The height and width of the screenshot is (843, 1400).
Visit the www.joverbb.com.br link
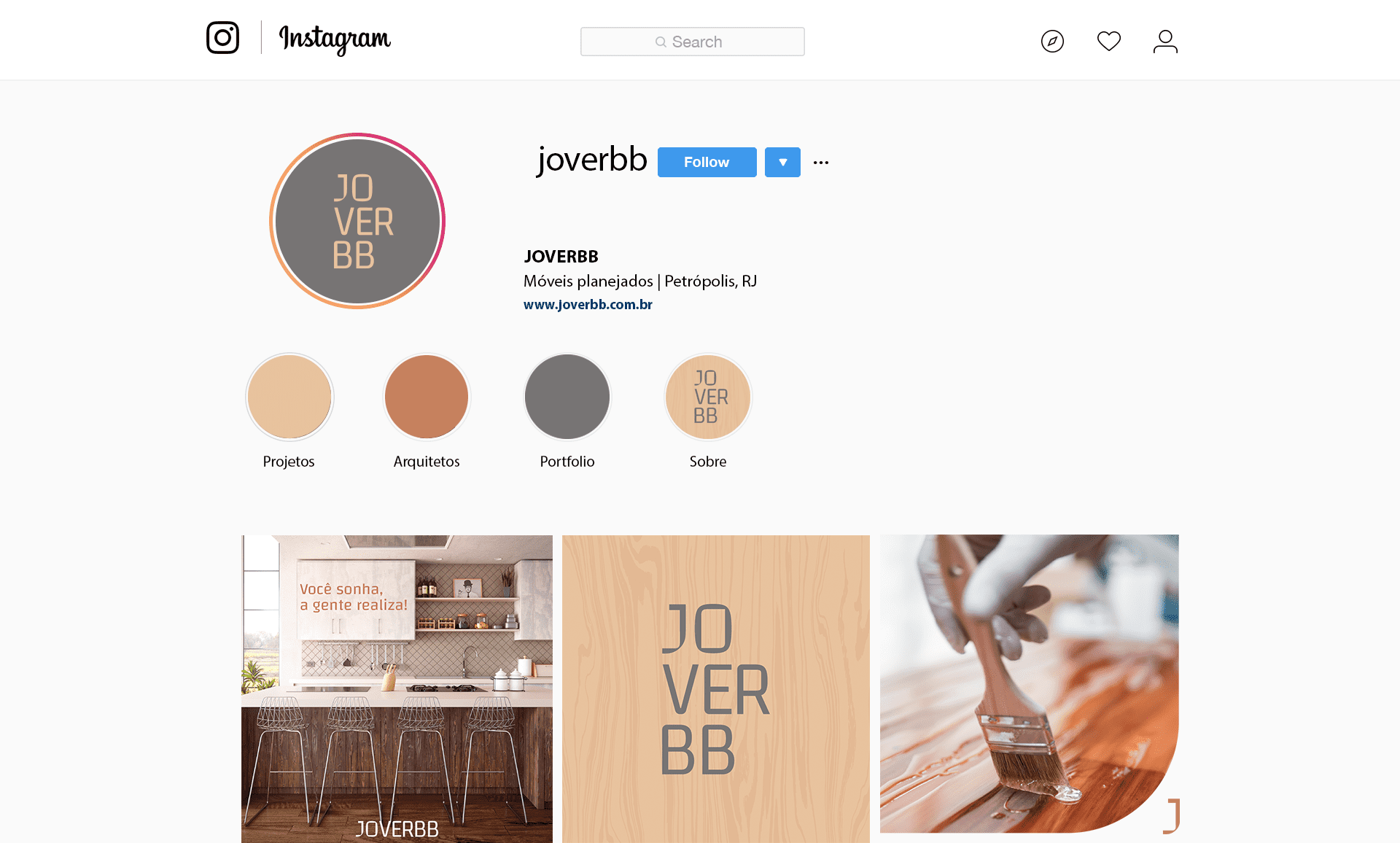tap(588, 304)
